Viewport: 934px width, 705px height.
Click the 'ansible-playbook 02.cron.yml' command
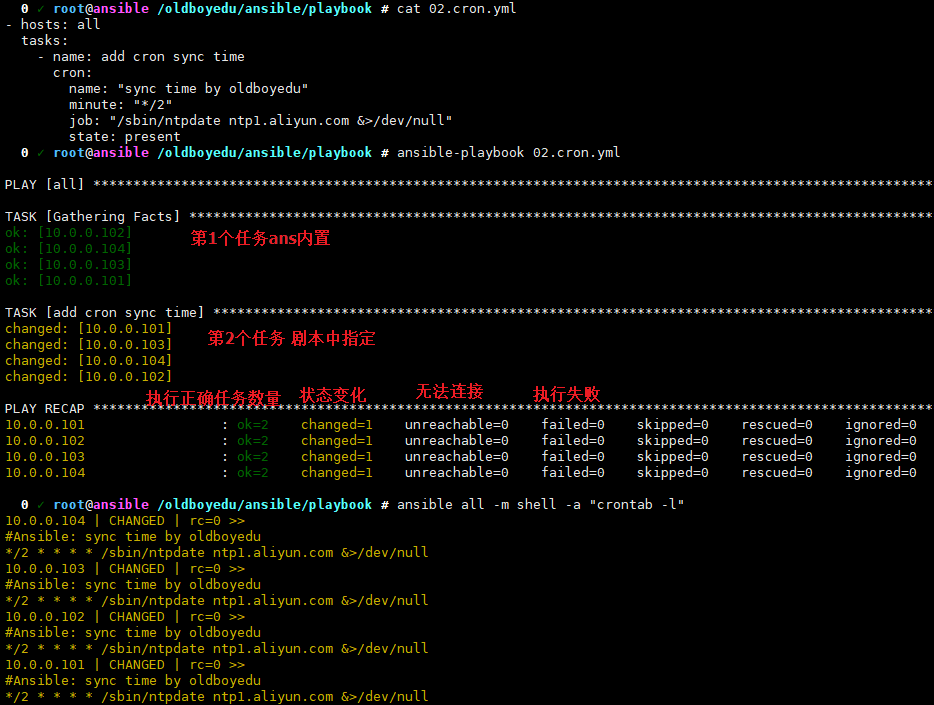[x=508, y=152]
